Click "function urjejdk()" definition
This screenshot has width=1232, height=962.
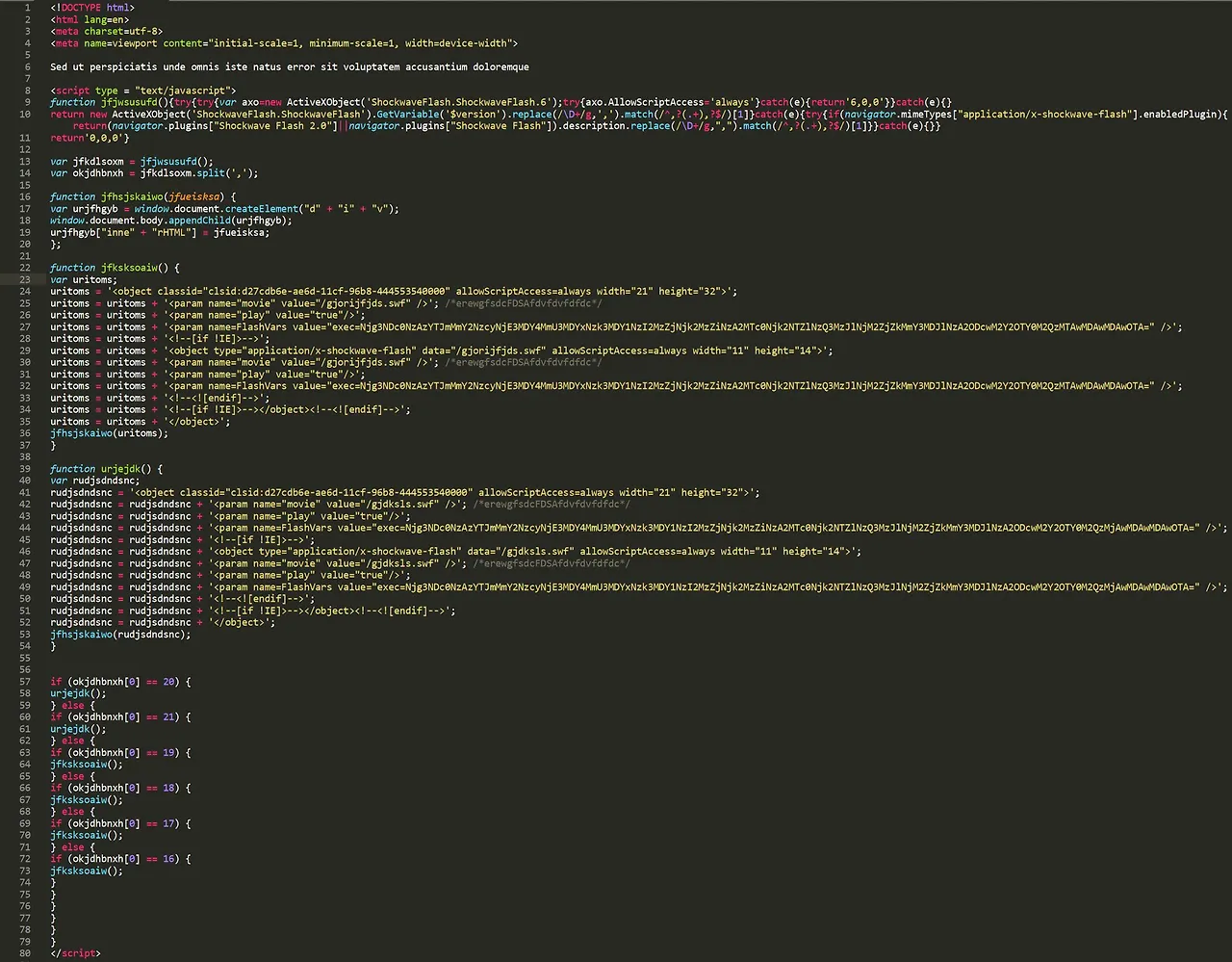(x=107, y=469)
